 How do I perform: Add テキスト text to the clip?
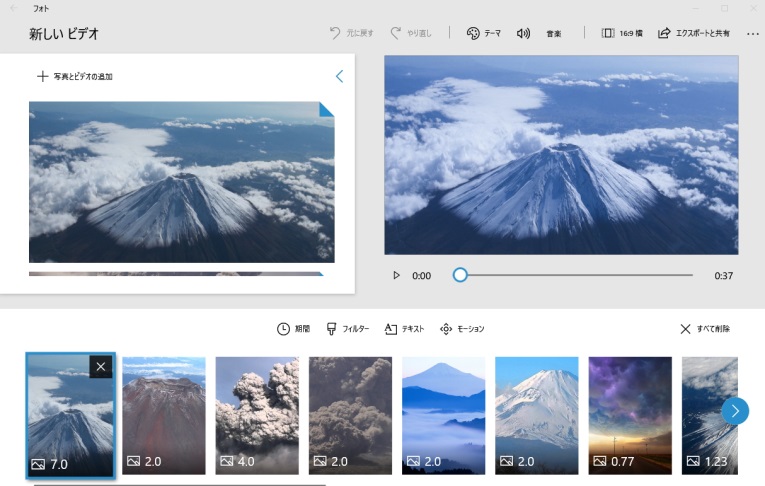405,329
